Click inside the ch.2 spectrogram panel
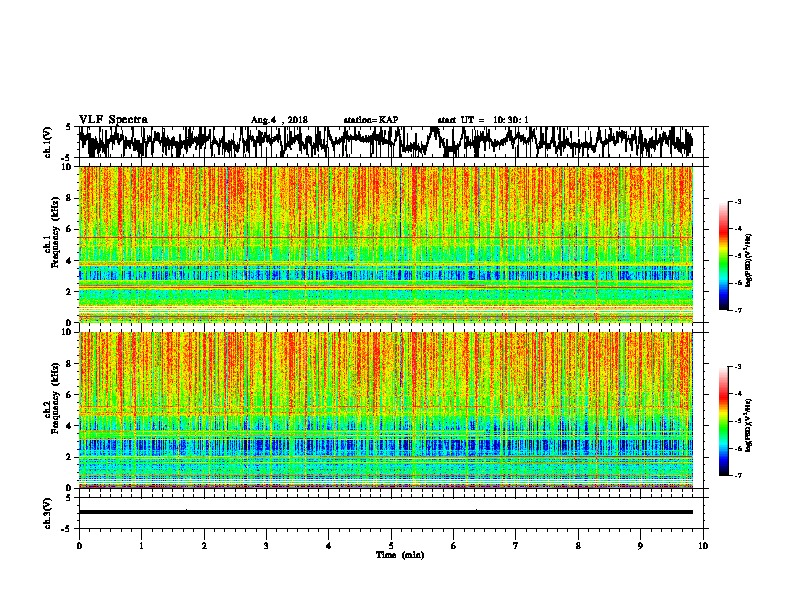This screenshot has height=612, width=792. 386,410
